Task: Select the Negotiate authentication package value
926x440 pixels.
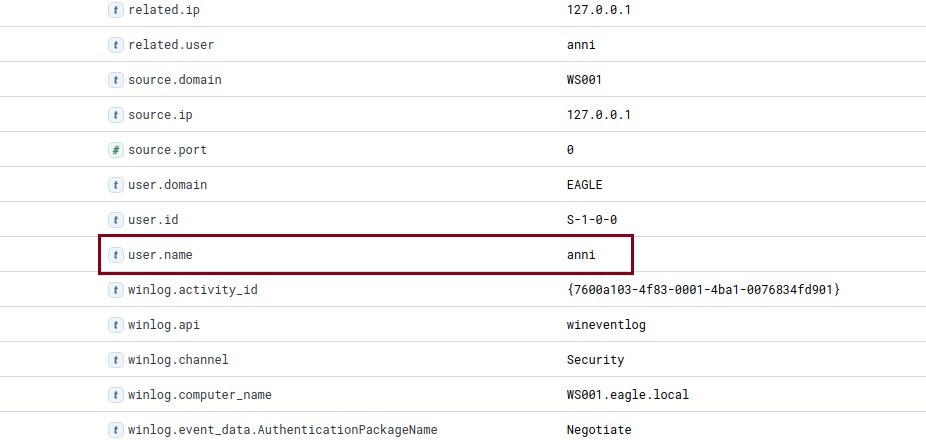Action: pos(599,430)
